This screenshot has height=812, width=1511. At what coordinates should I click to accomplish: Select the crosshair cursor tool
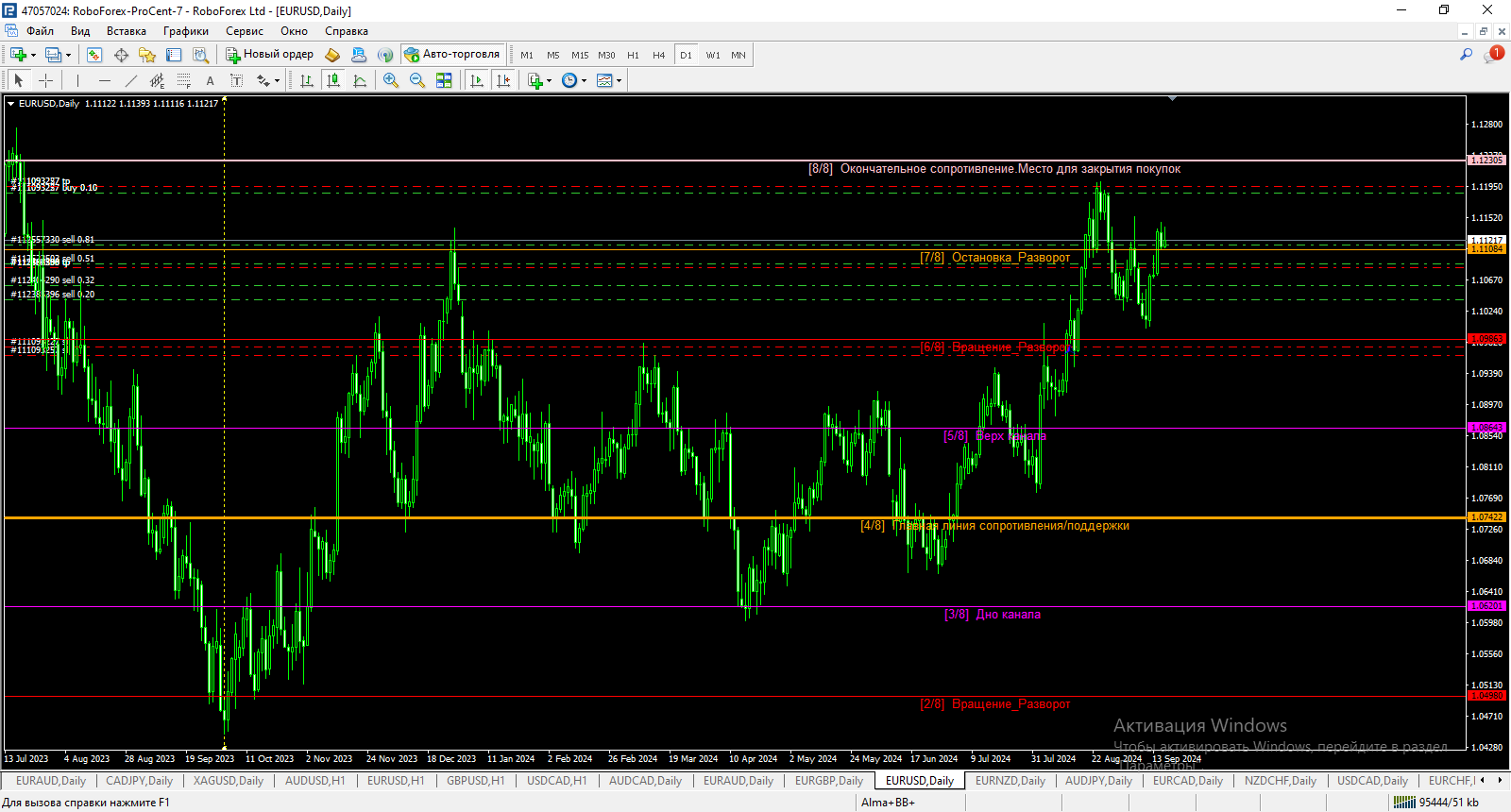[45, 80]
